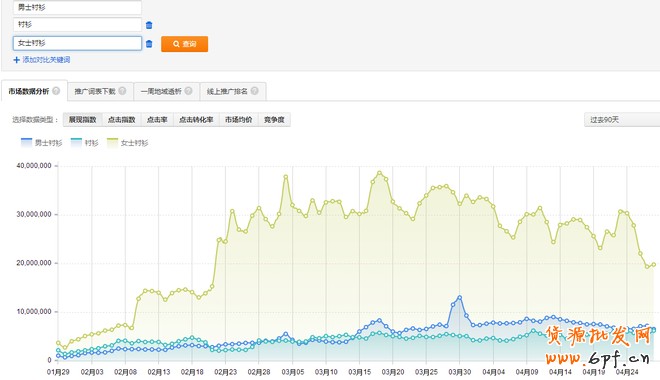
Task: Click the 30,000,000 y-axis label
Action: (x=34, y=214)
